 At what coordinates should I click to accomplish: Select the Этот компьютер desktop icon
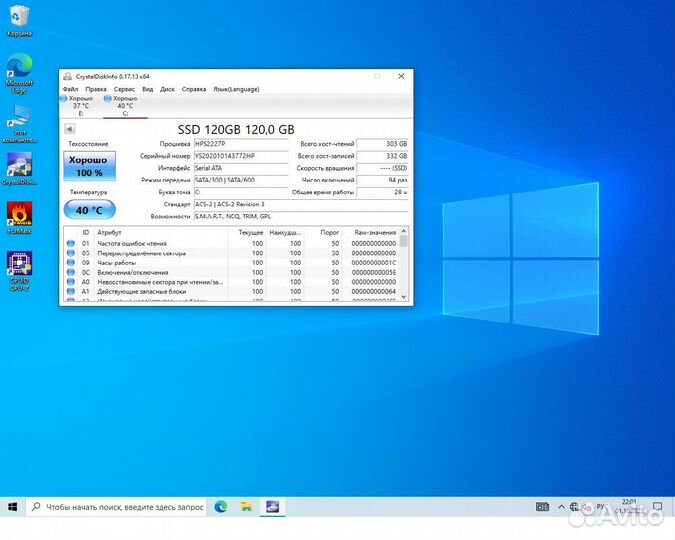[x=19, y=123]
